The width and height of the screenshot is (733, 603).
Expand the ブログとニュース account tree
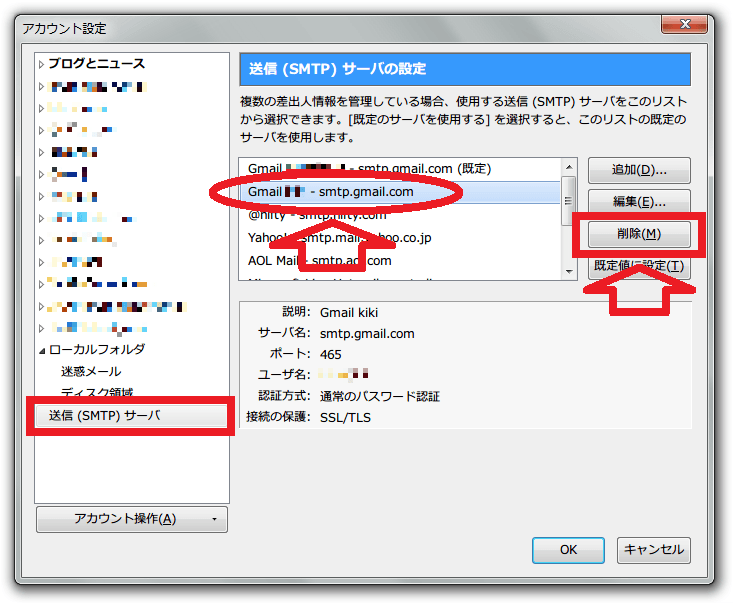[x=41, y=64]
